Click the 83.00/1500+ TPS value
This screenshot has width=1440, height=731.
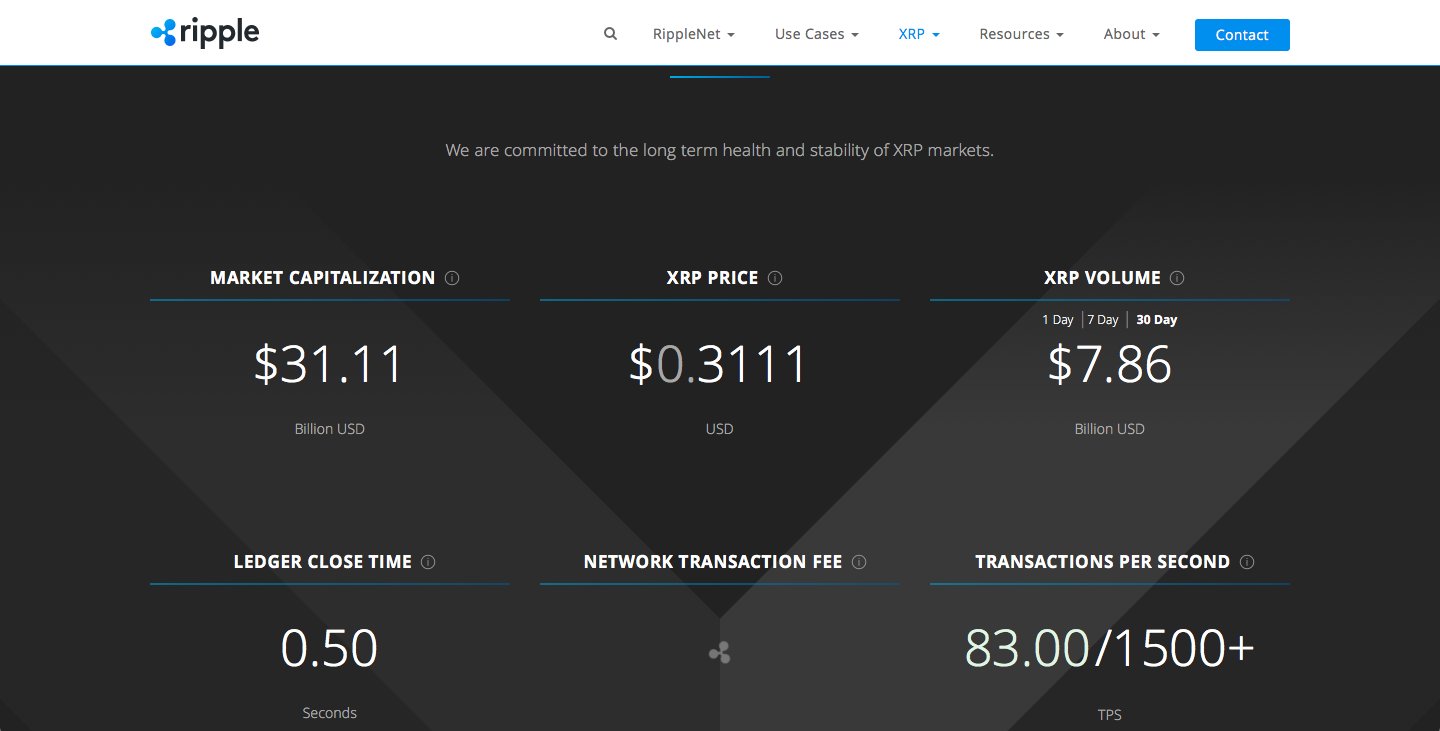click(x=1109, y=648)
